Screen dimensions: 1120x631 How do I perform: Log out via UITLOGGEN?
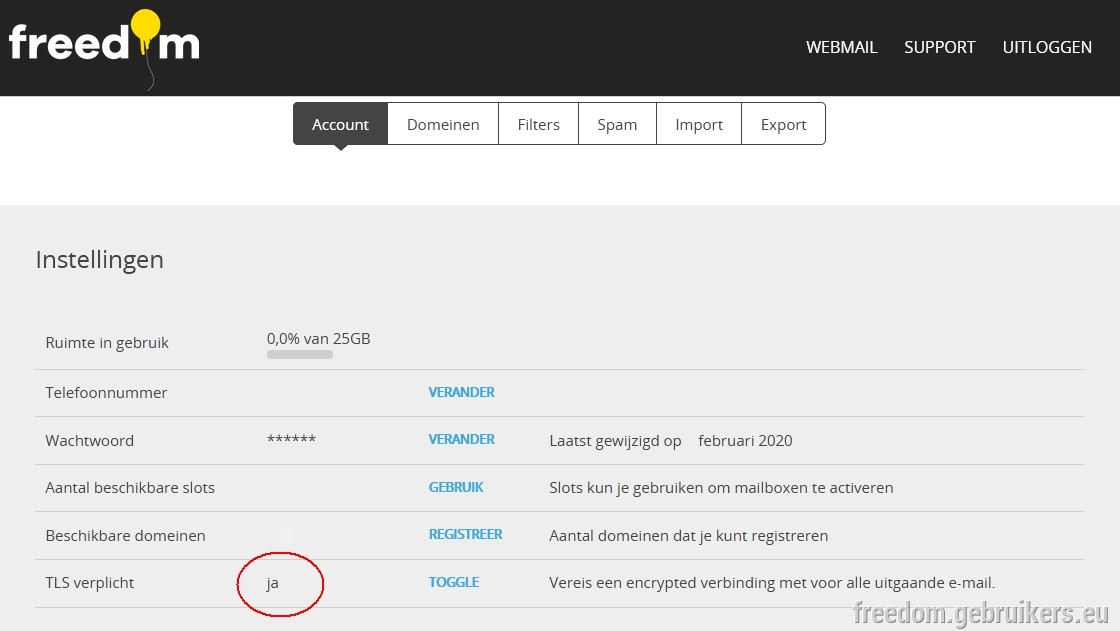coord(1047,47)
